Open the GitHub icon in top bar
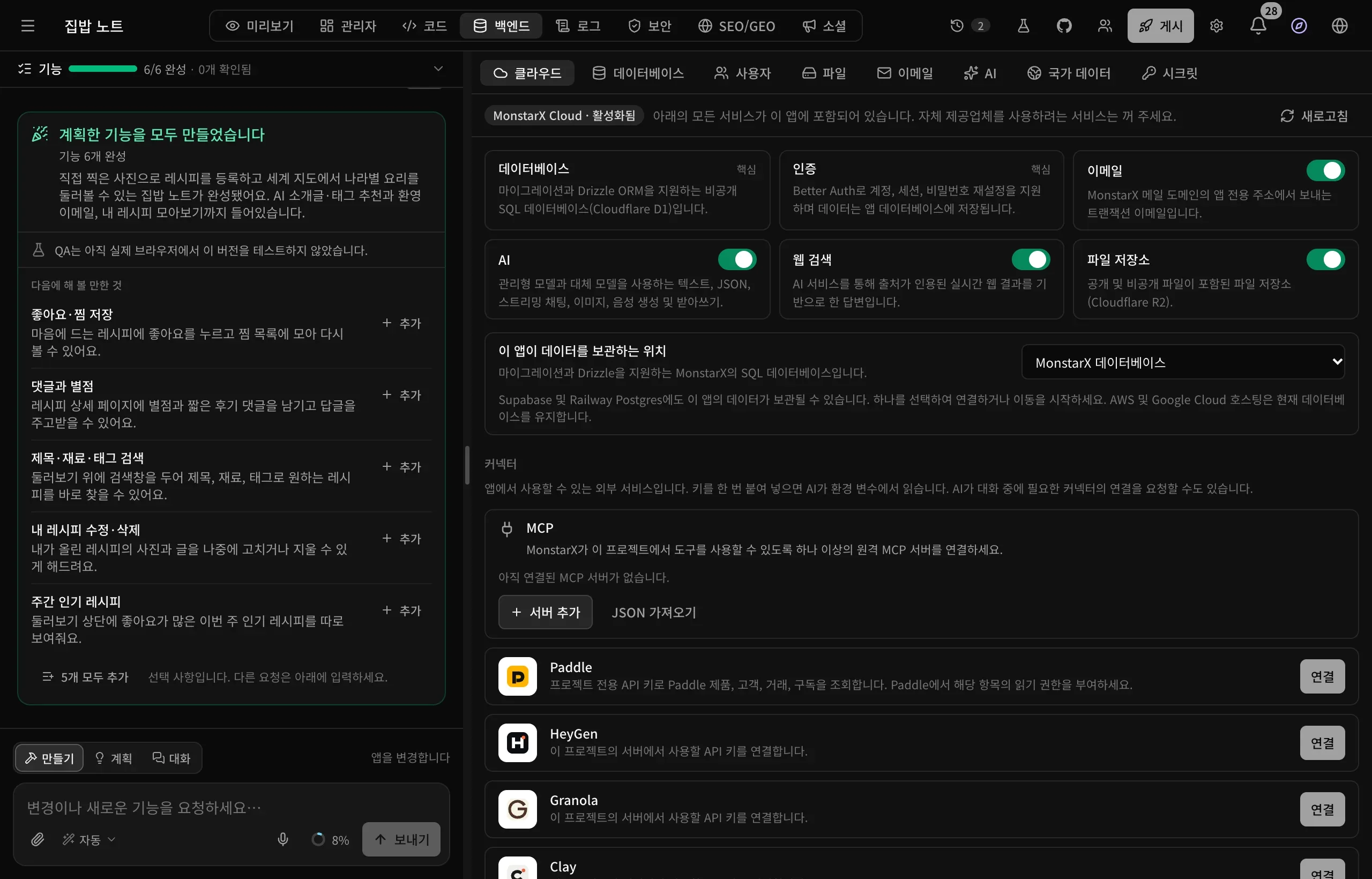This screenshot has width=1372, height=879. [1064, 26]
